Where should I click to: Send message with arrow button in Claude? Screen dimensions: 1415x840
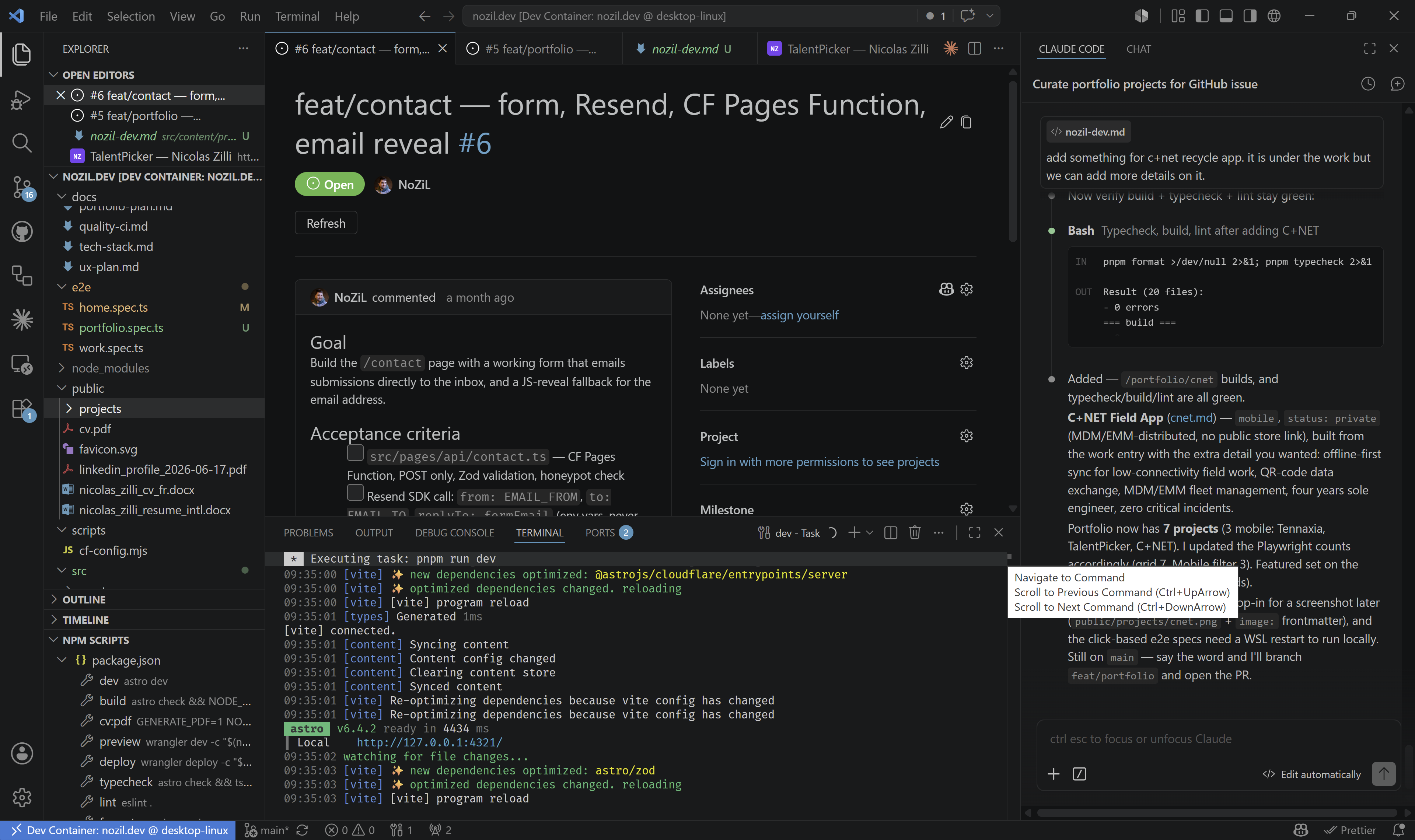(1383, 773)
